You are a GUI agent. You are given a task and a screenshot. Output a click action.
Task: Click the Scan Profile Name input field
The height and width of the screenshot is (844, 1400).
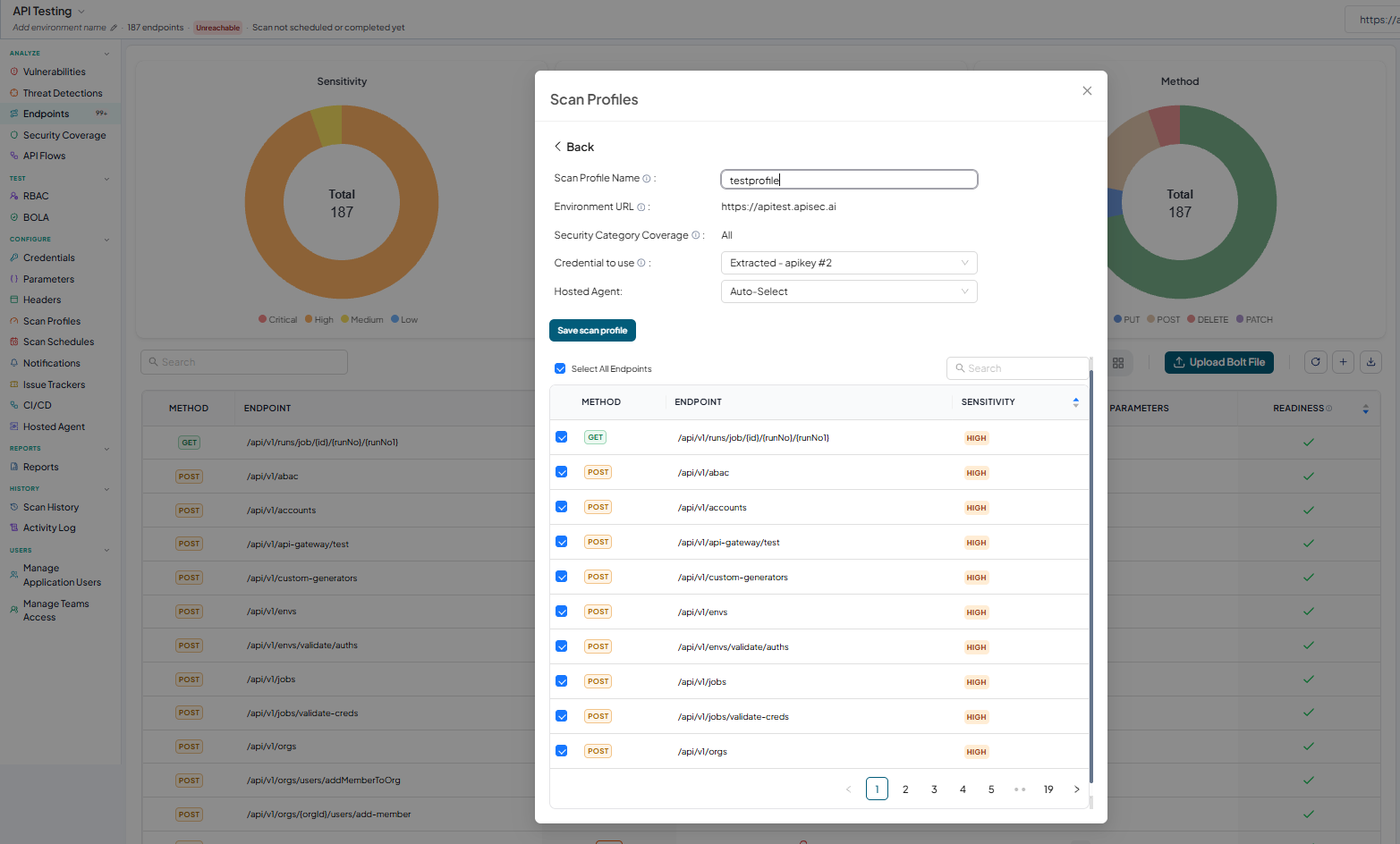[849, 180]
